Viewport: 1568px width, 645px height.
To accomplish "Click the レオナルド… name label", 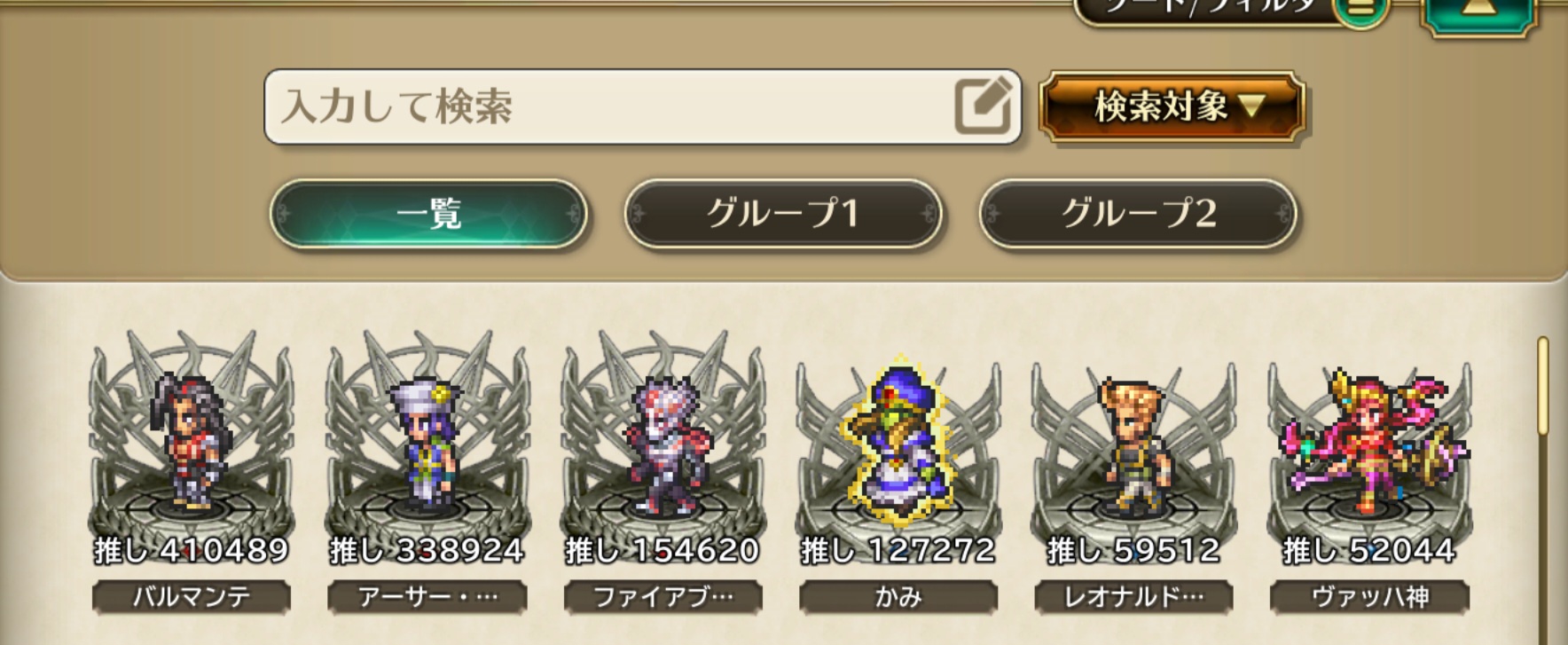I will click(1134, 597).
